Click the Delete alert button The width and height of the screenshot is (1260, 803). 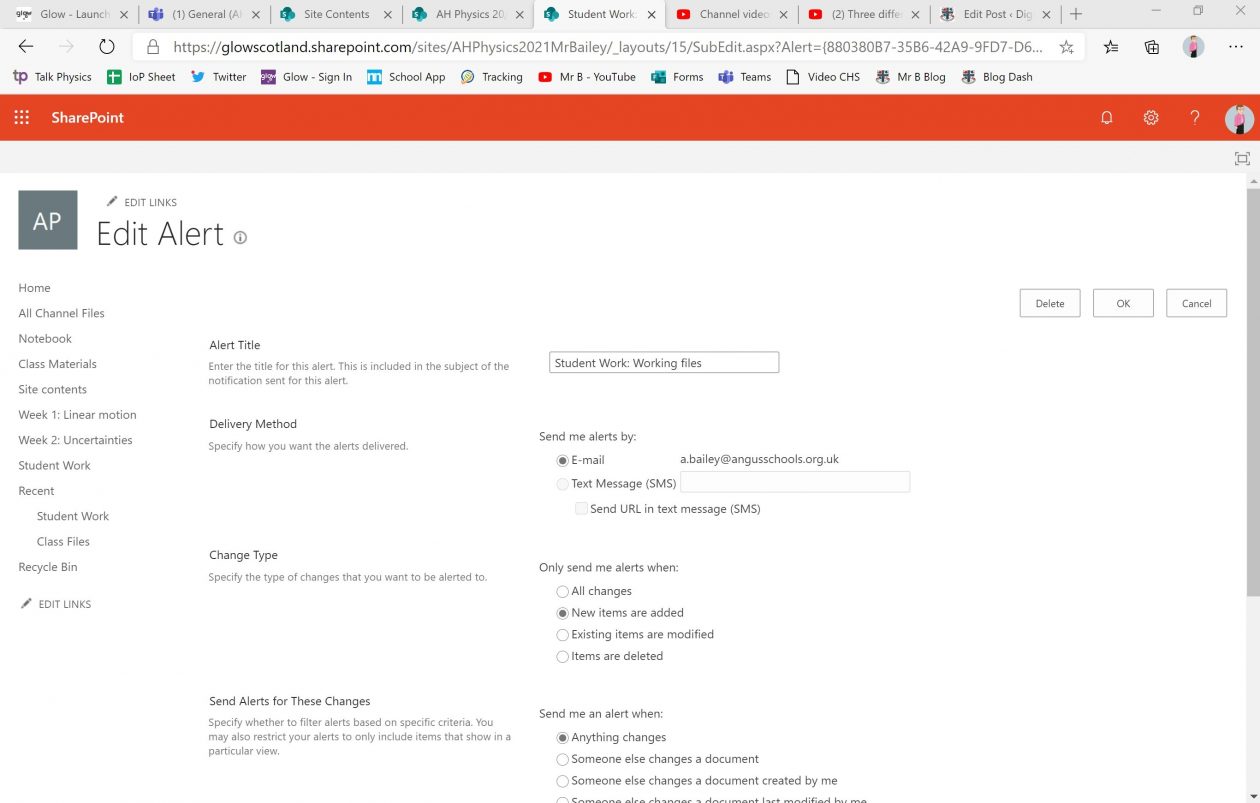pos(1050,303)
